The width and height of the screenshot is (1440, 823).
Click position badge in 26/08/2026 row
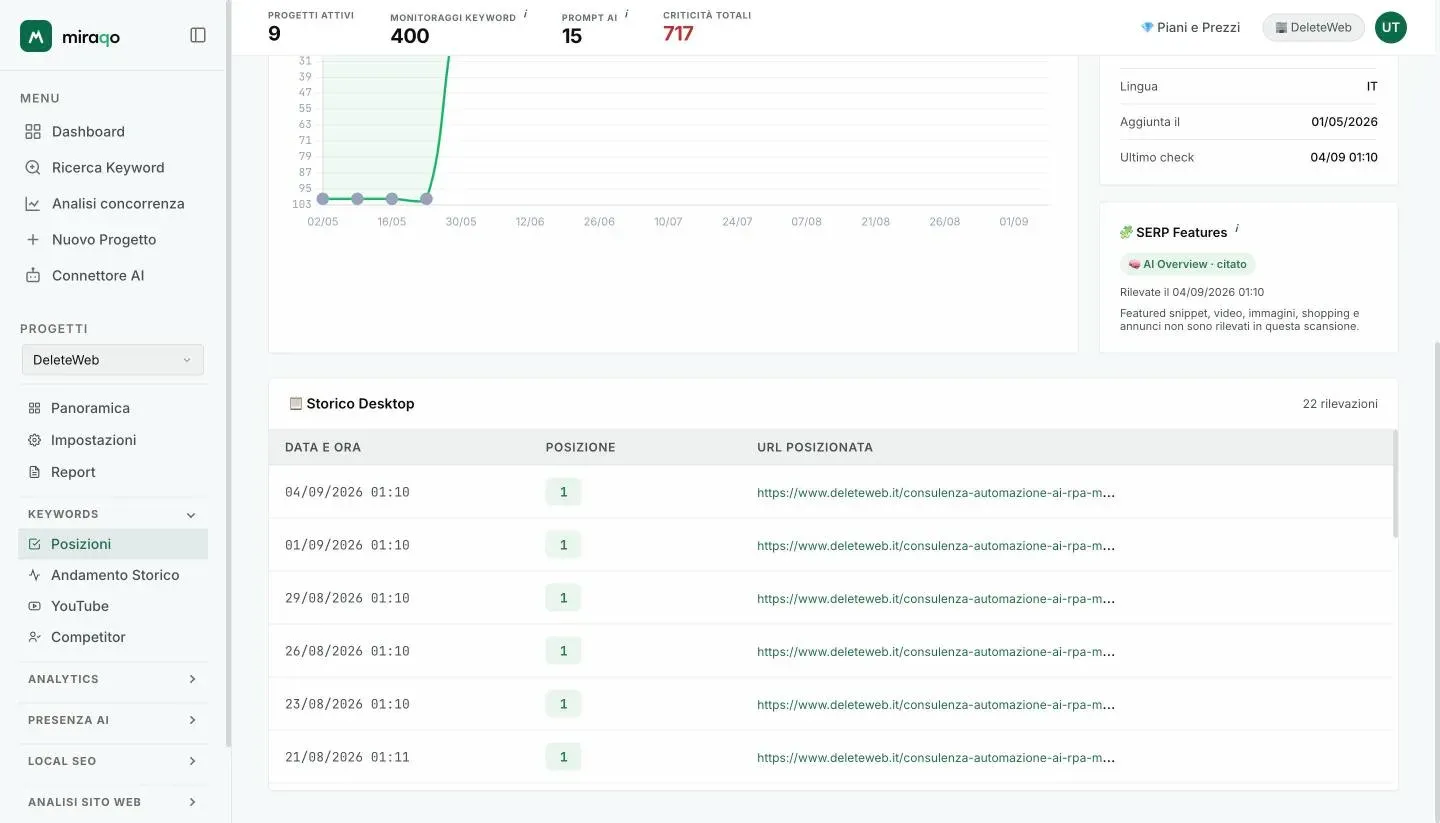pos(563,651)
